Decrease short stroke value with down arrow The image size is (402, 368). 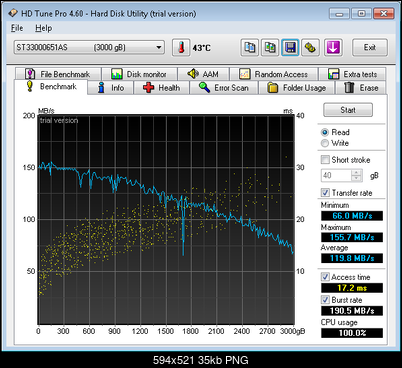tap(357, 178)
